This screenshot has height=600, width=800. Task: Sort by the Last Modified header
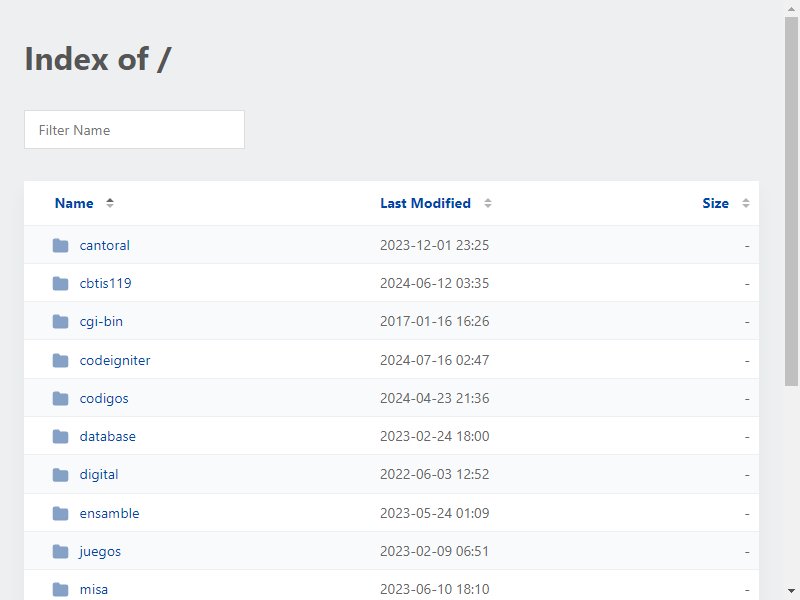click(x=426, y=203)
